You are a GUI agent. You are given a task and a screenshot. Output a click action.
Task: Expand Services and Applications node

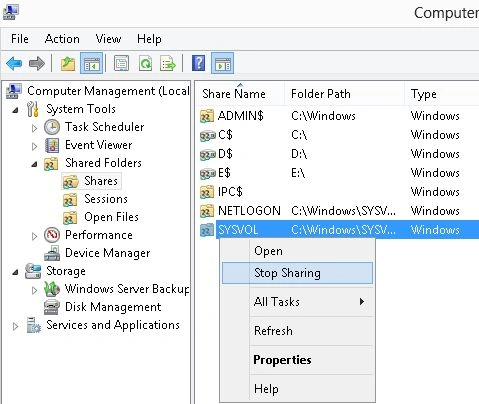pos(15,326)
